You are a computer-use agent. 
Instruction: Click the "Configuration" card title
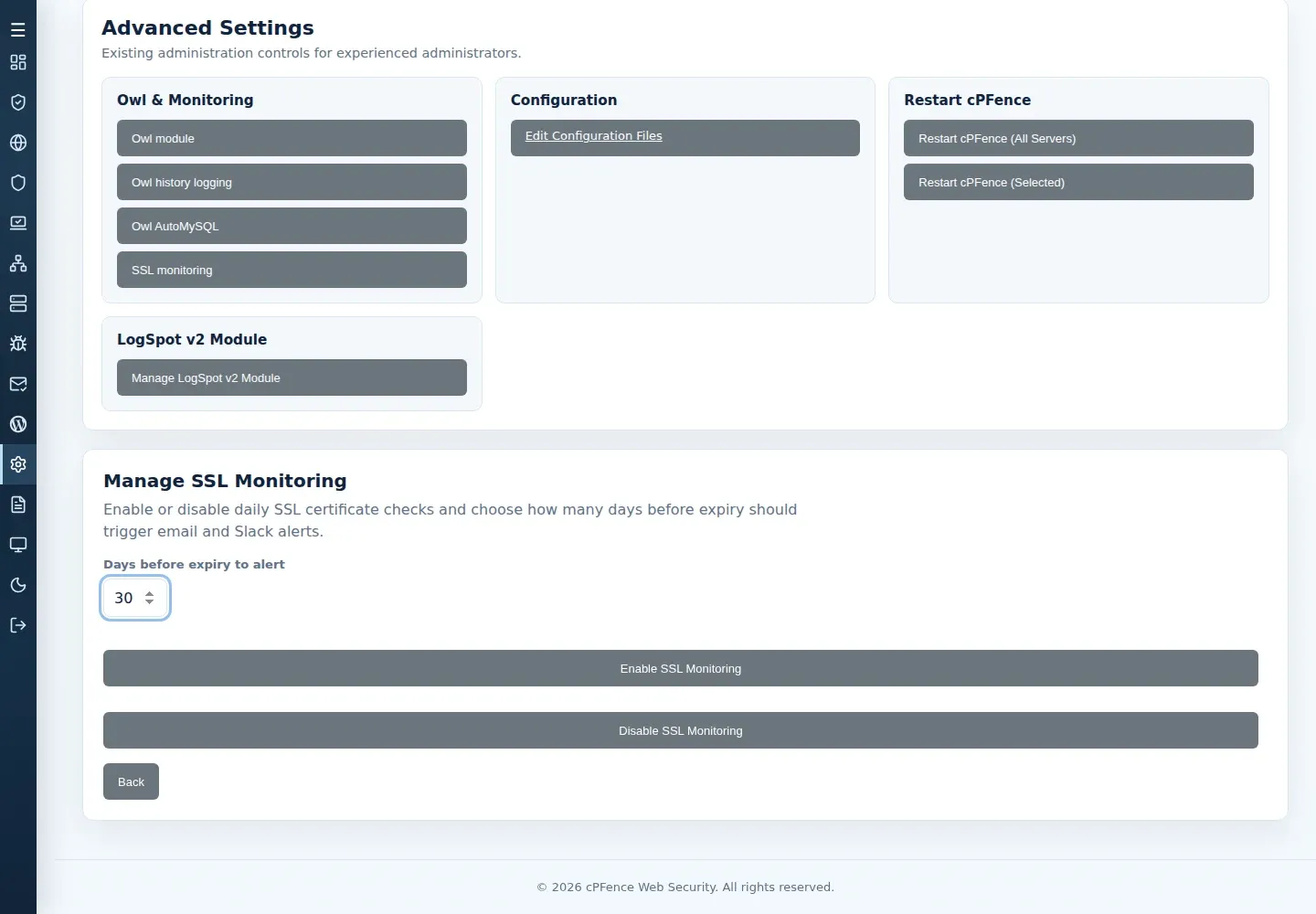click(564, 100)
